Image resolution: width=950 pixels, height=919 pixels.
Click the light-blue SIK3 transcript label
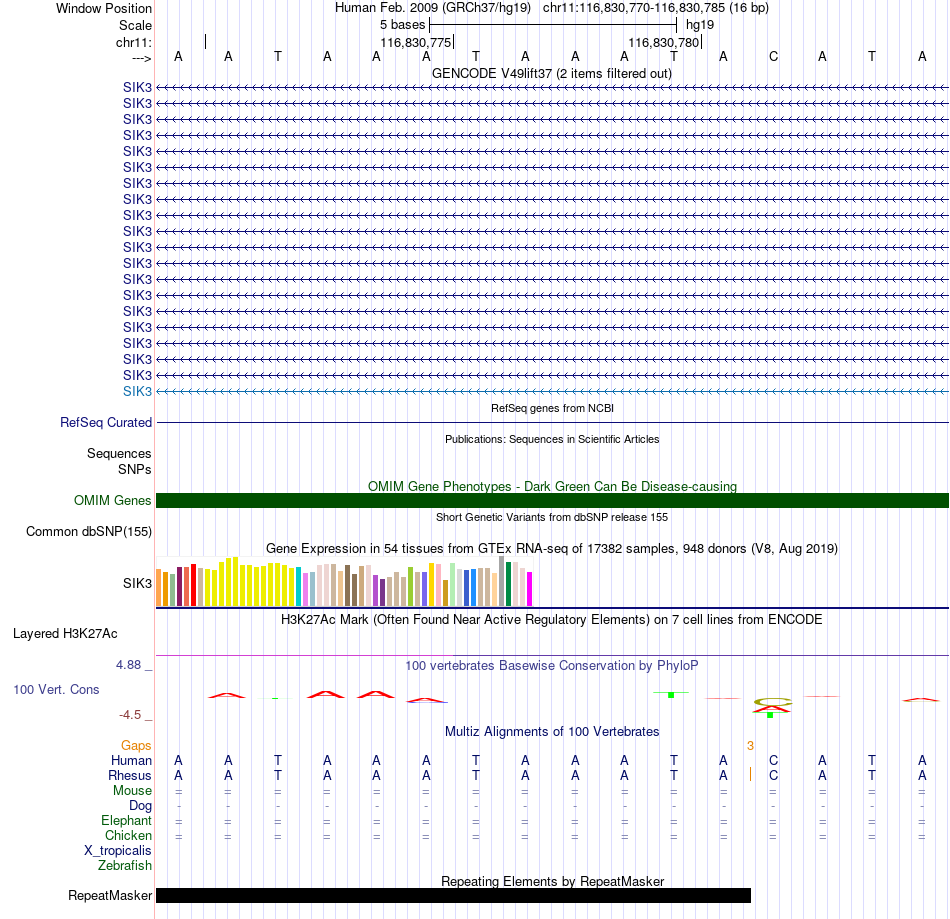pyautogui.click(x=137, y=391)
